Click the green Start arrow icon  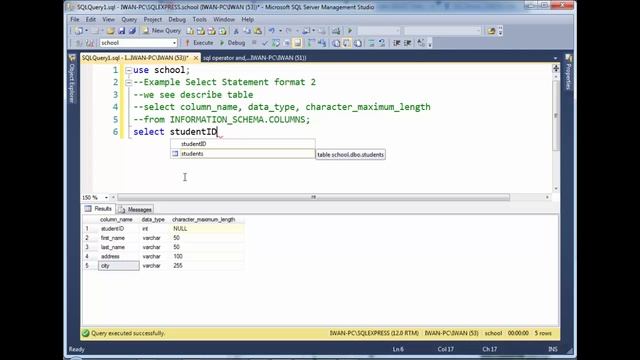point(350,31)
